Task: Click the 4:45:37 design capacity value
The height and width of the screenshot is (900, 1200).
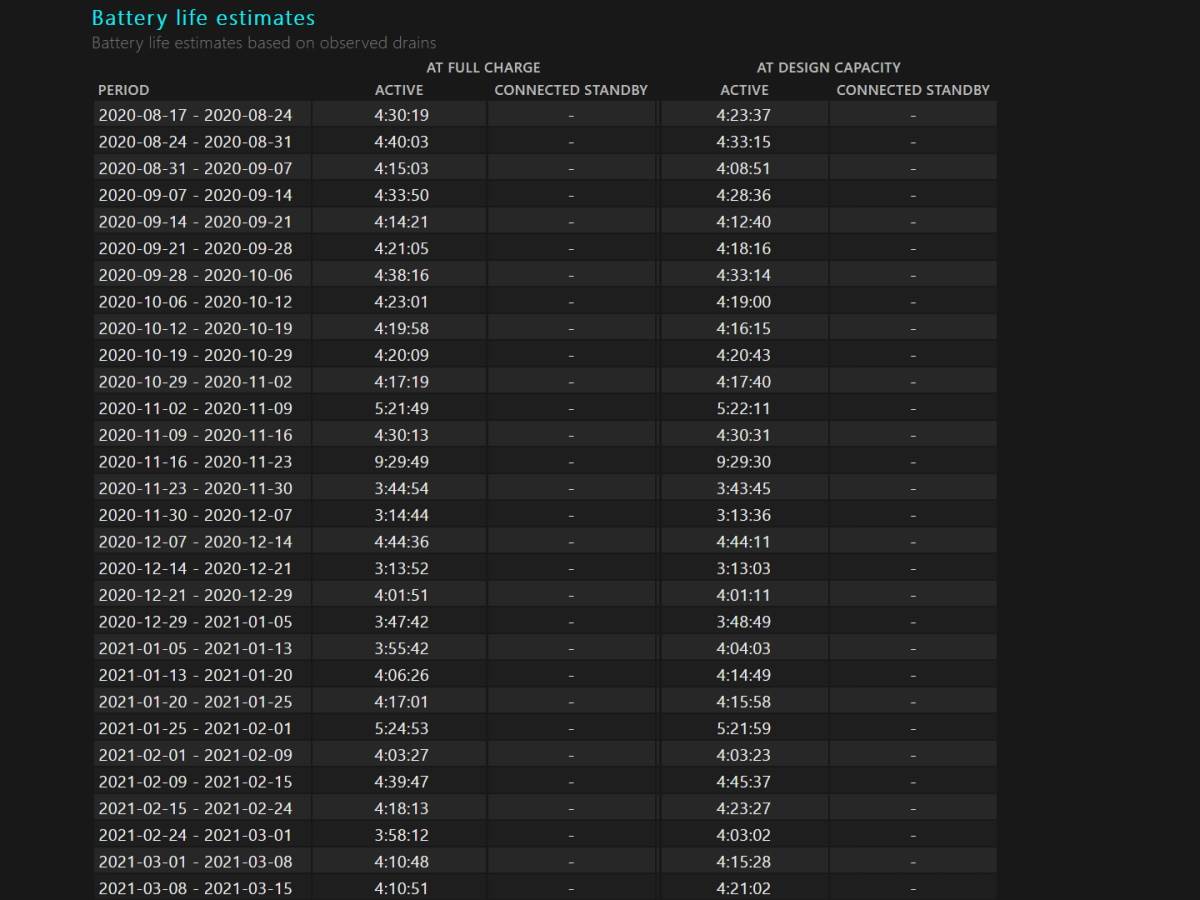Action: tap(743, 782)
